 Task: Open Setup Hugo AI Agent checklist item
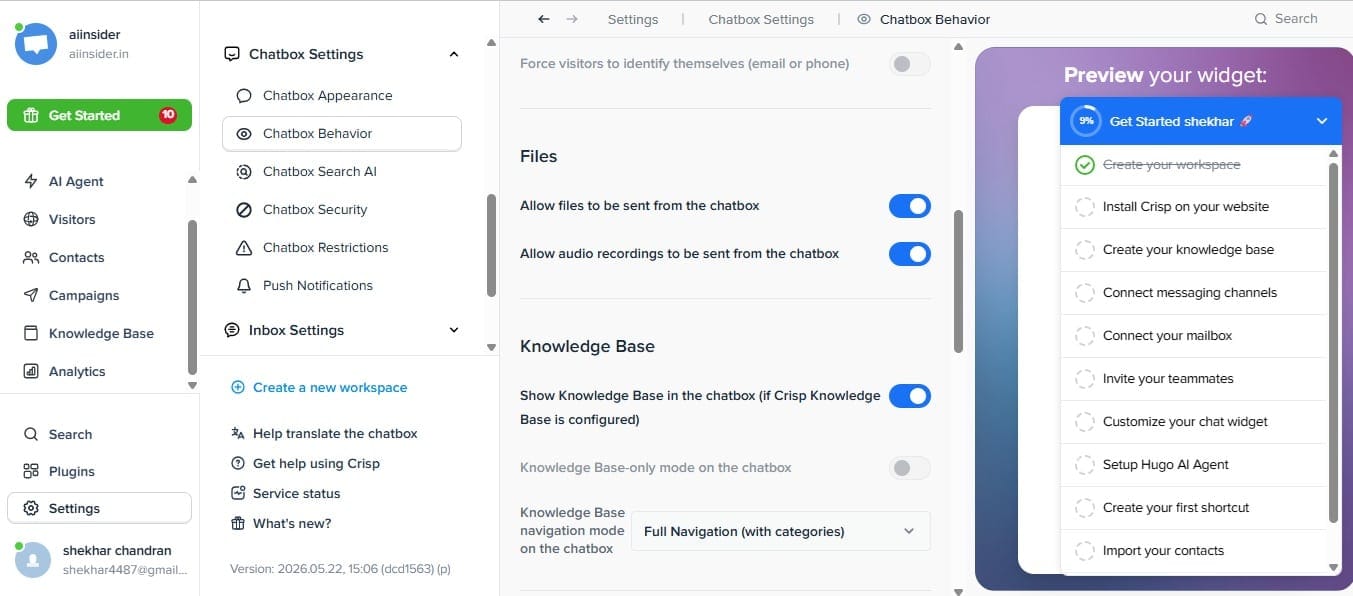pos(1194,465)
